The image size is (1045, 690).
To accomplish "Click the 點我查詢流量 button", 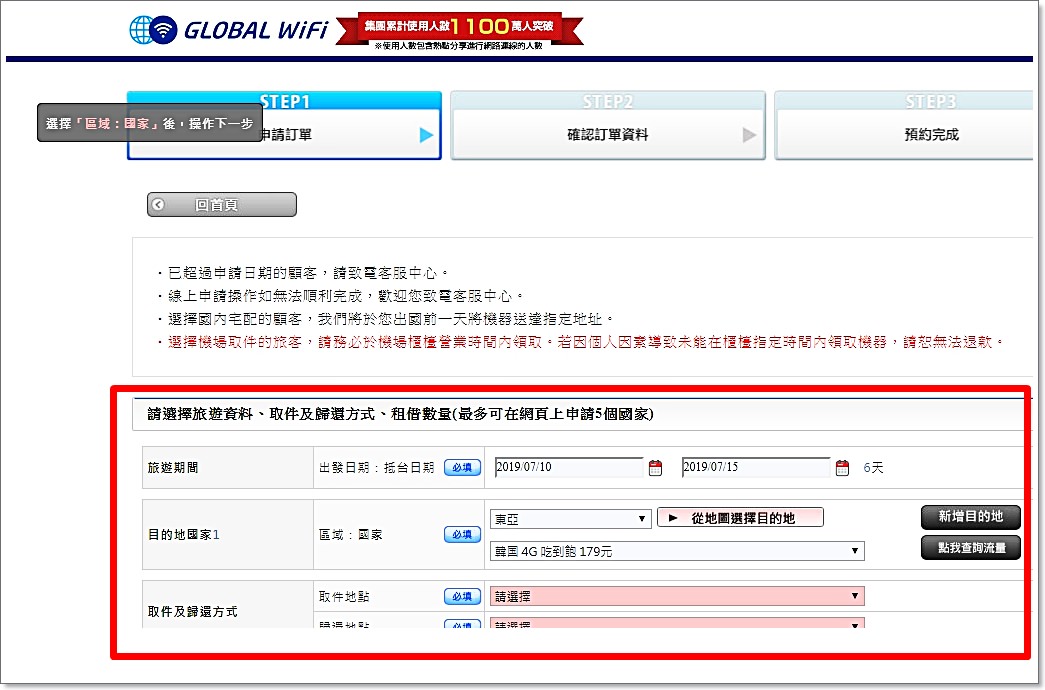I will click(971, 548).
